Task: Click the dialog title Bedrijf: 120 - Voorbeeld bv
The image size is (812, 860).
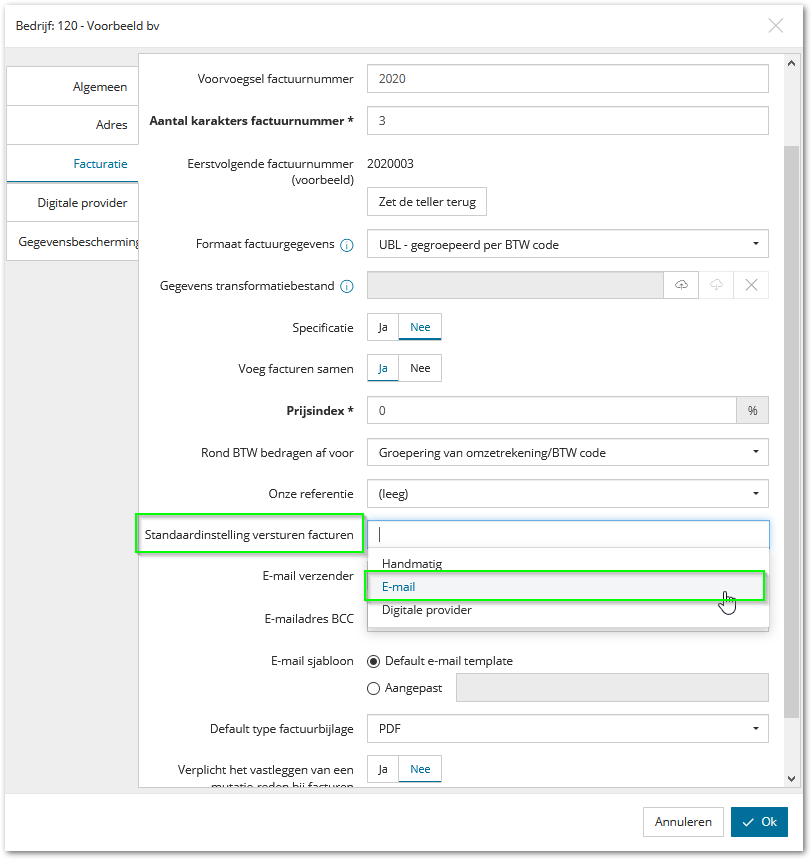Action: pos(87,26)
